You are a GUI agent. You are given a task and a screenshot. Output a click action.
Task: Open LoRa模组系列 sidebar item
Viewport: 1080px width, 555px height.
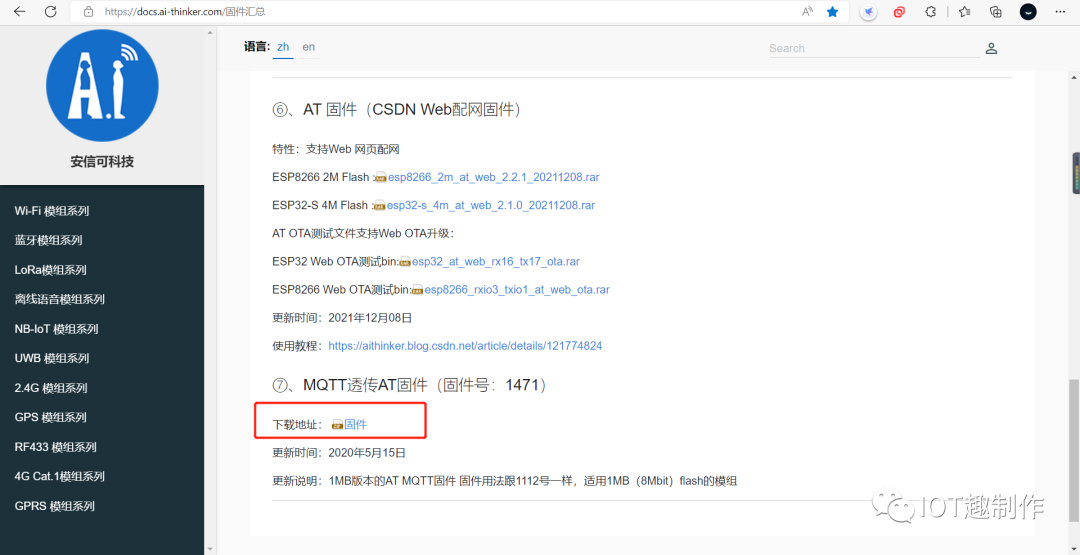pyautogui.click(x=50, y=270)
